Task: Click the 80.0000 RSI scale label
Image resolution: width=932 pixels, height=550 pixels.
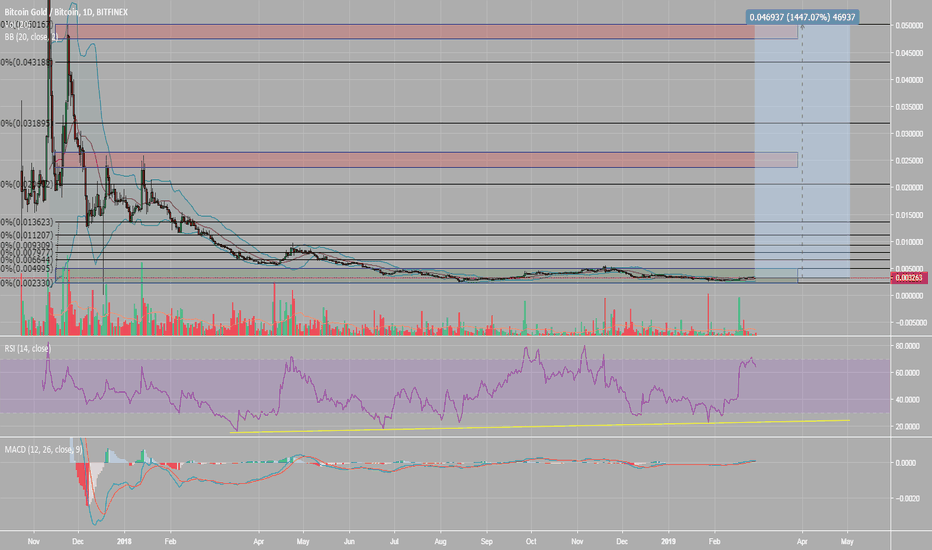Action: (x=908, y=345)
